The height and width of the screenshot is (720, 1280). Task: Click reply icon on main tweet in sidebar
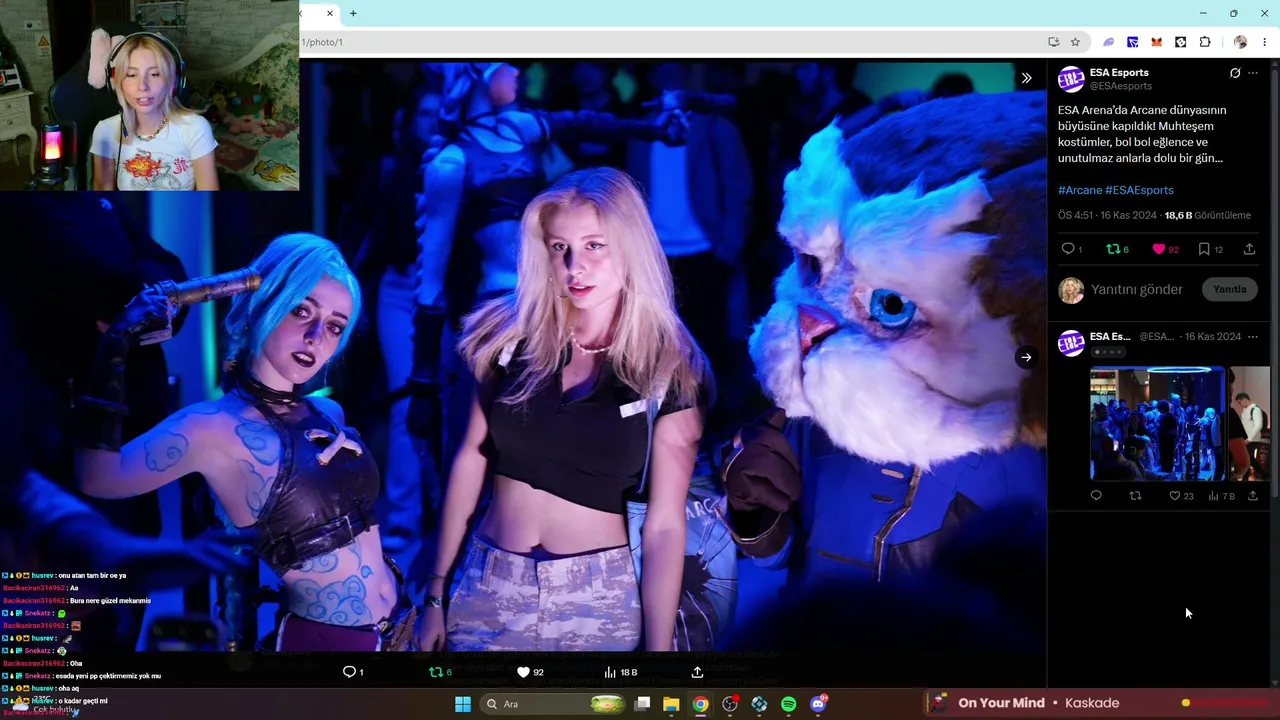(x=1068, y=249)
